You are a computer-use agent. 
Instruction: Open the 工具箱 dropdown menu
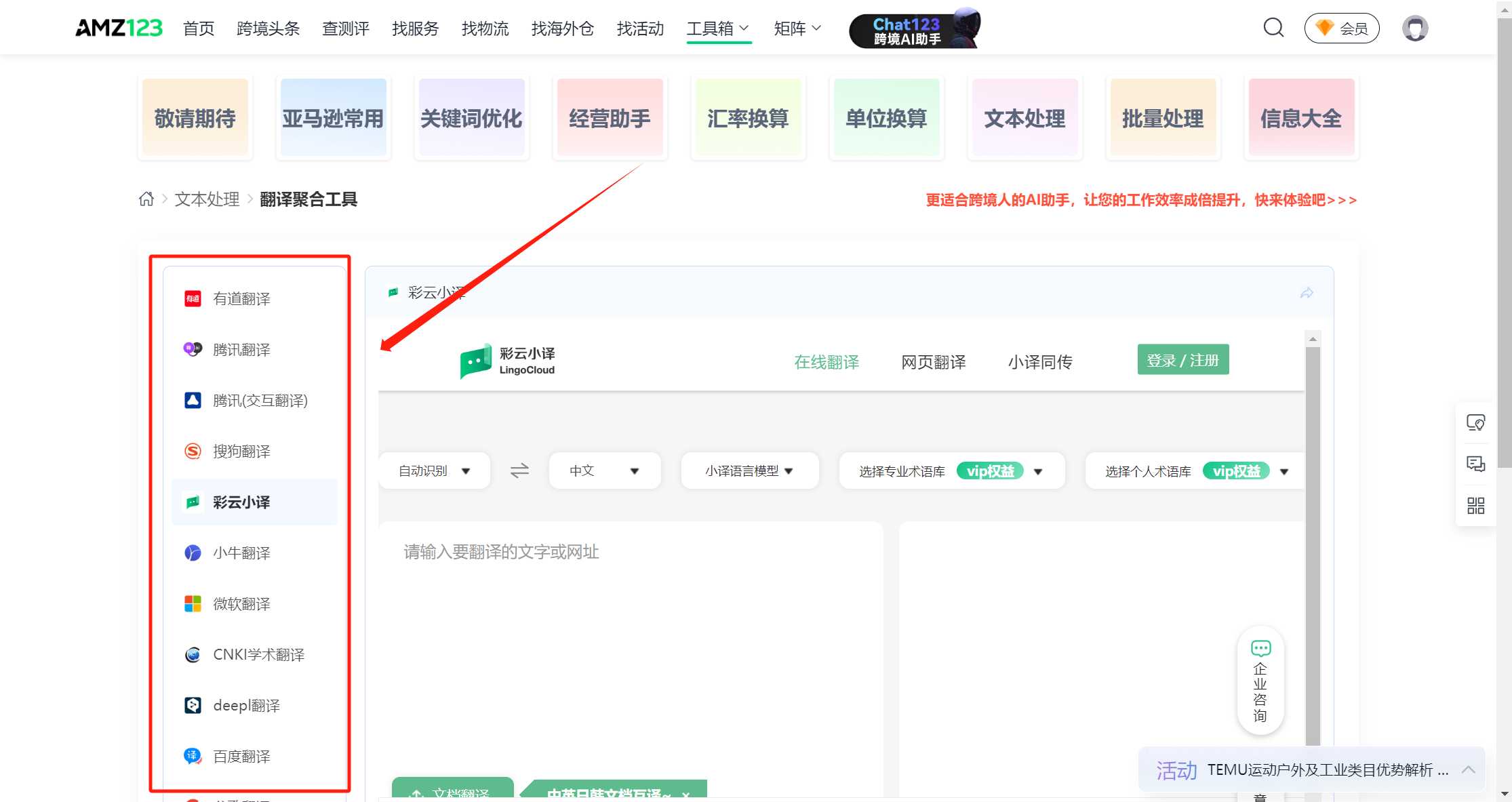tap(718, 28)
